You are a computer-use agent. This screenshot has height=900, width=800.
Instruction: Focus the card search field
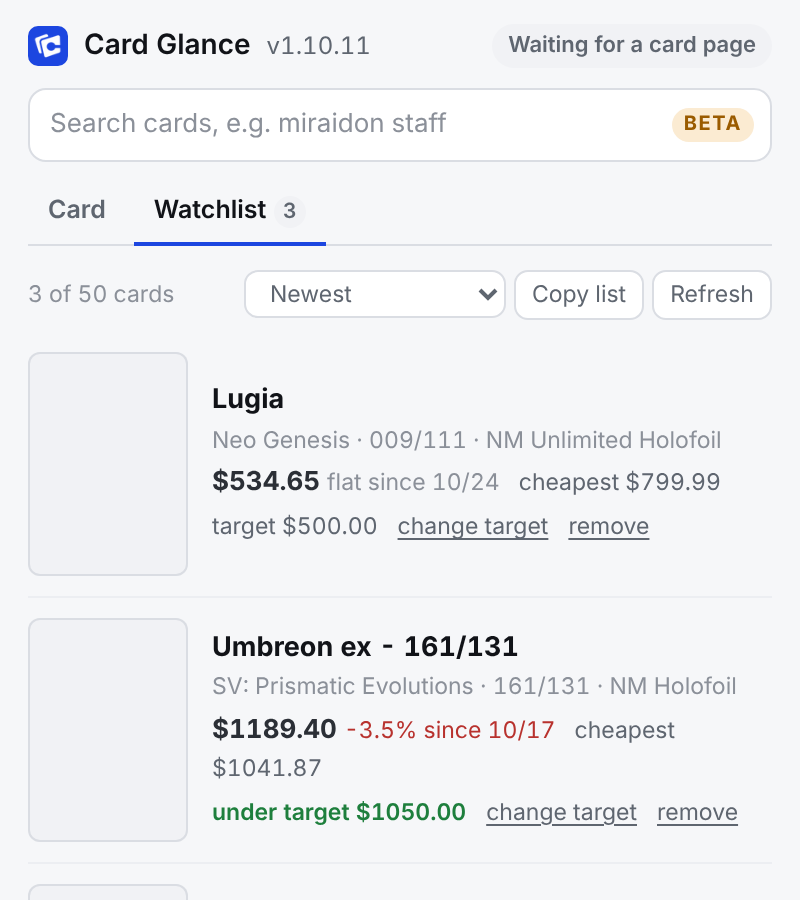(399, 125)
